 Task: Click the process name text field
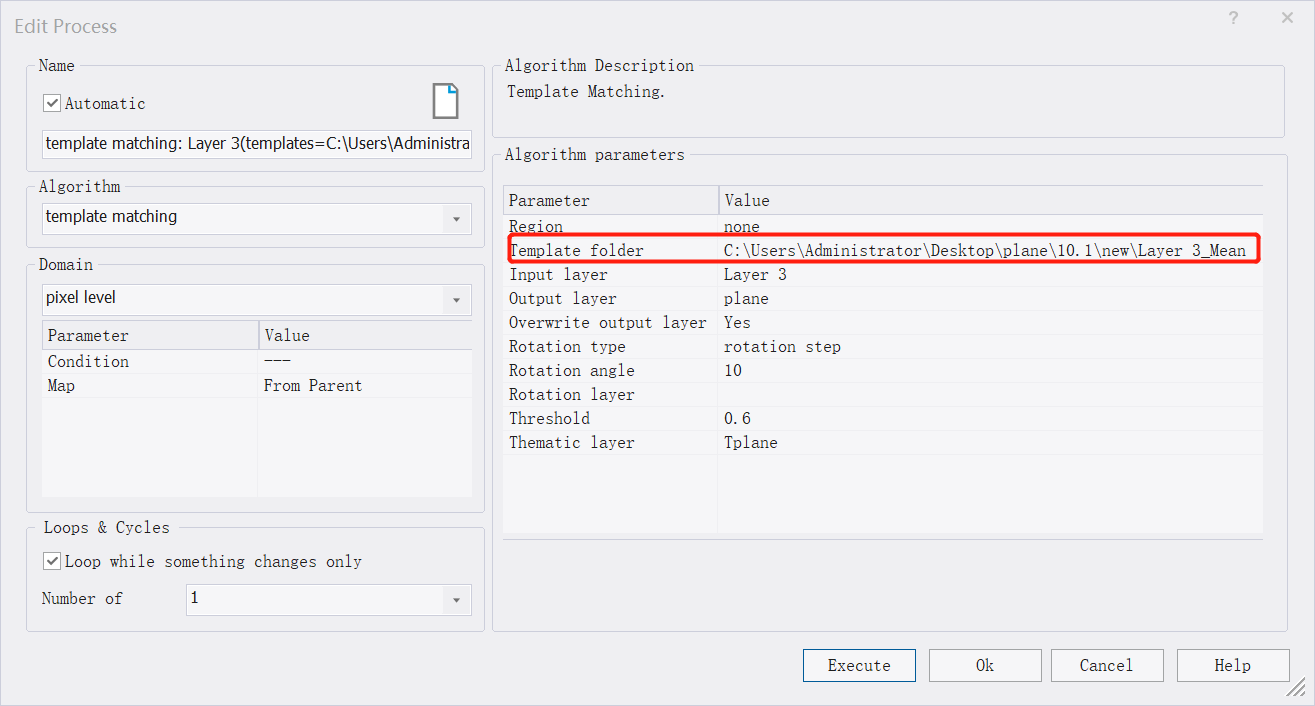(x=257, y=144)
